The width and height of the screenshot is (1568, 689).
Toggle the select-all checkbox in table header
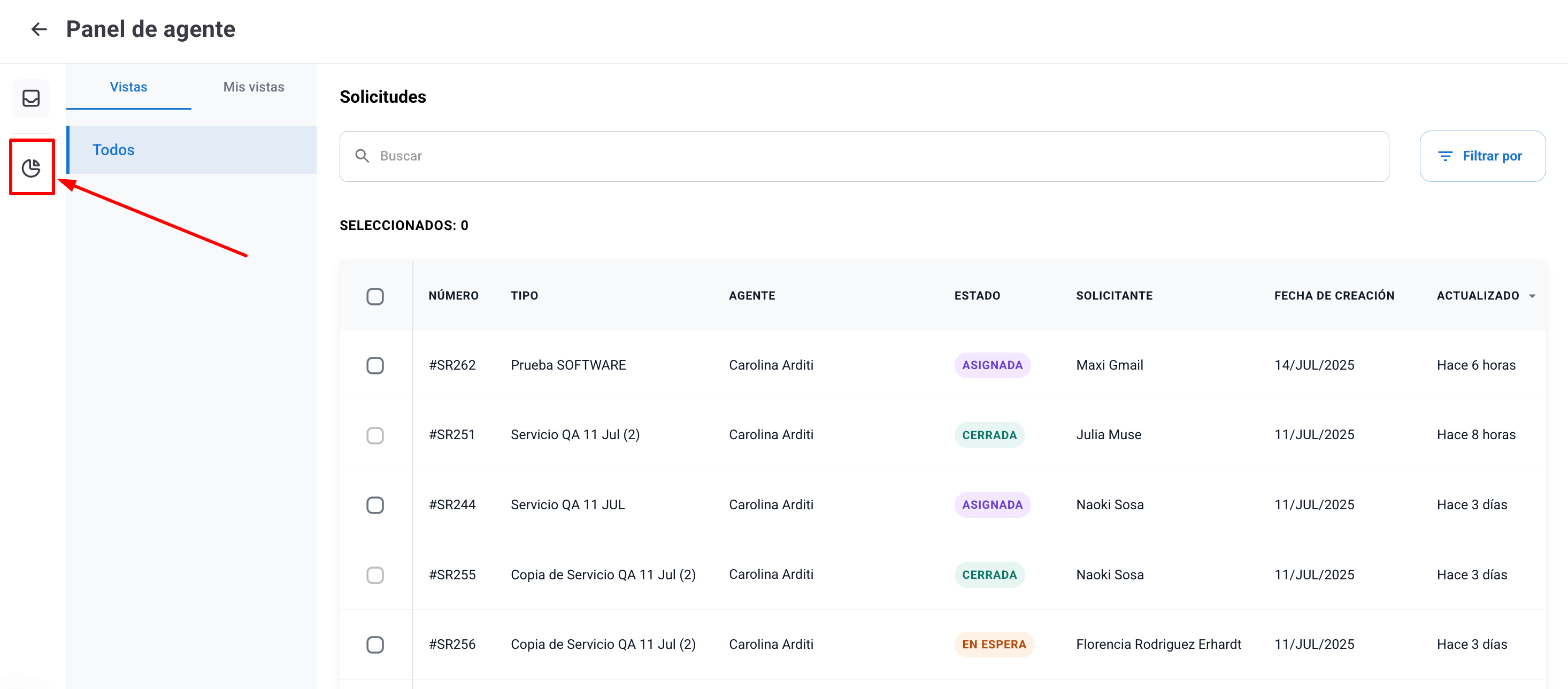pos(375,296)
